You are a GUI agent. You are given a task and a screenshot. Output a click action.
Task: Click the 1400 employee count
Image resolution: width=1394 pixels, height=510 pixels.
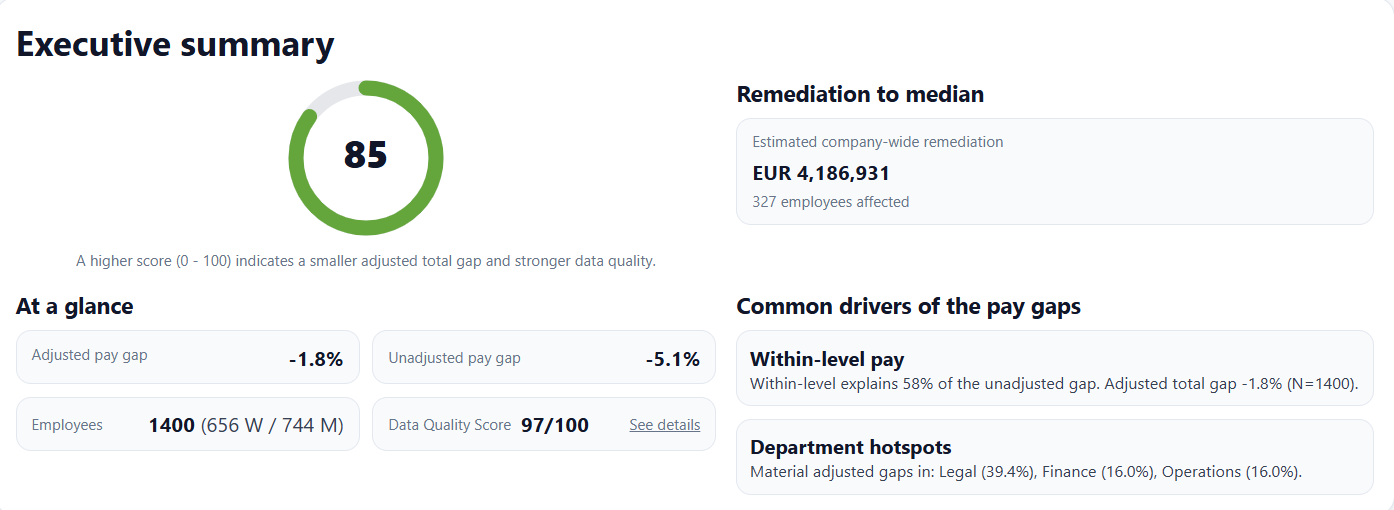coord(171,425)
